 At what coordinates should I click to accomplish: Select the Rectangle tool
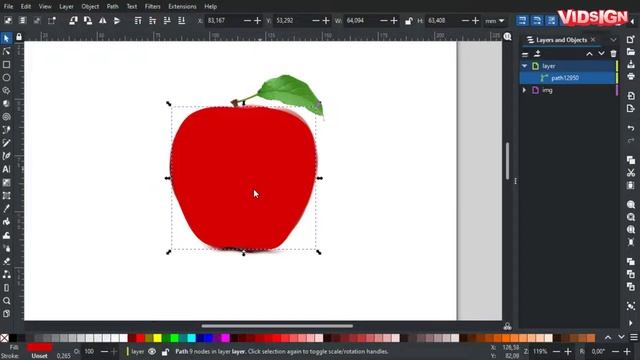6,64
